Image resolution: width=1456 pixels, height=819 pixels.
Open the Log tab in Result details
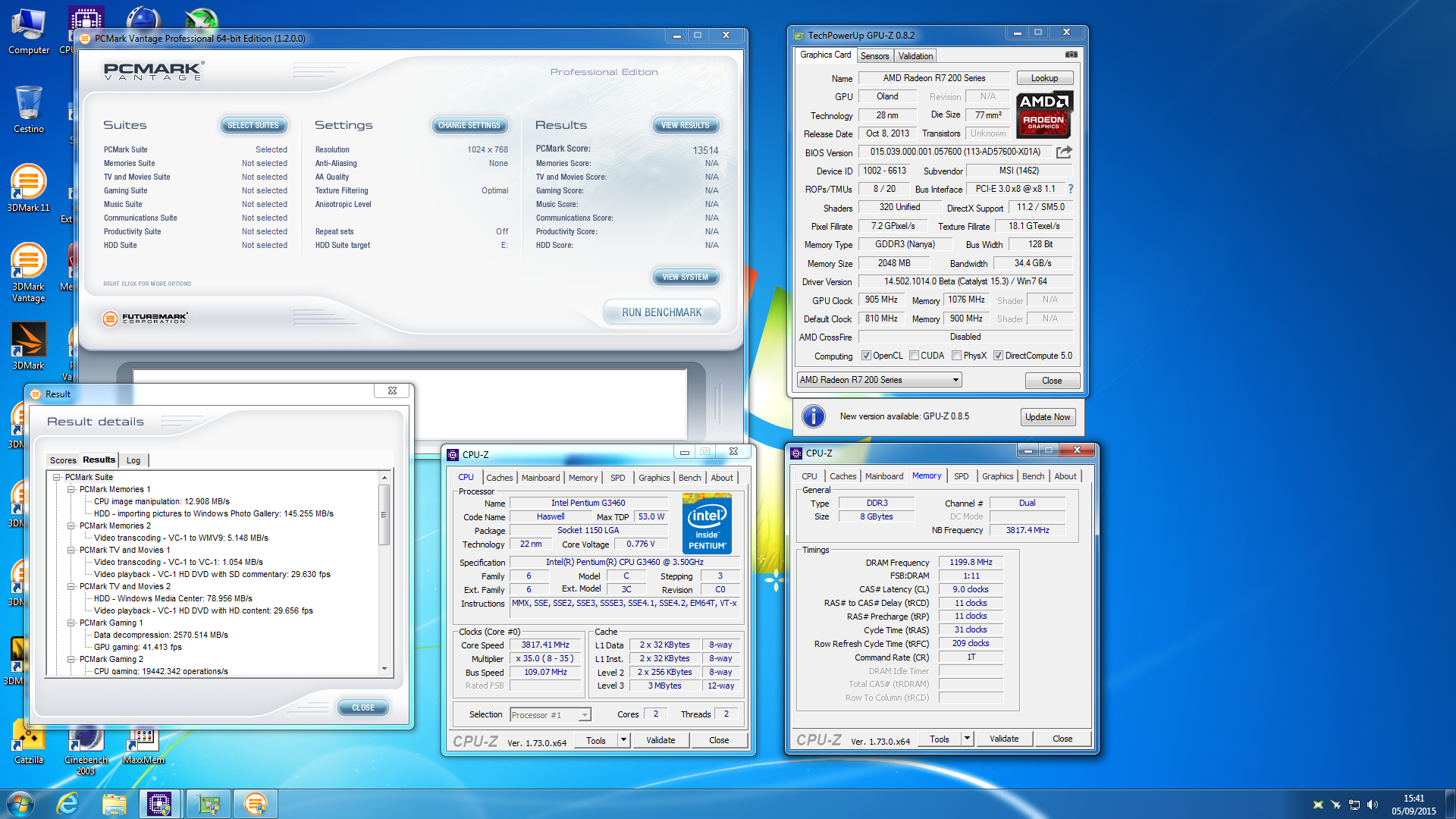coord(133,460)
